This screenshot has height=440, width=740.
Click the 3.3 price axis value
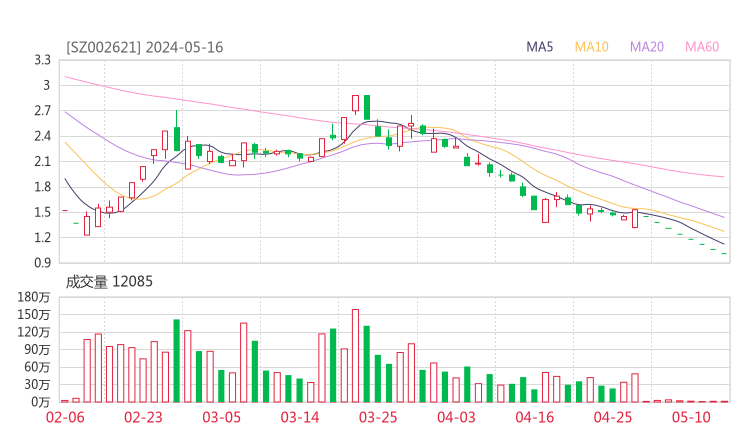(x=42, y=60)
